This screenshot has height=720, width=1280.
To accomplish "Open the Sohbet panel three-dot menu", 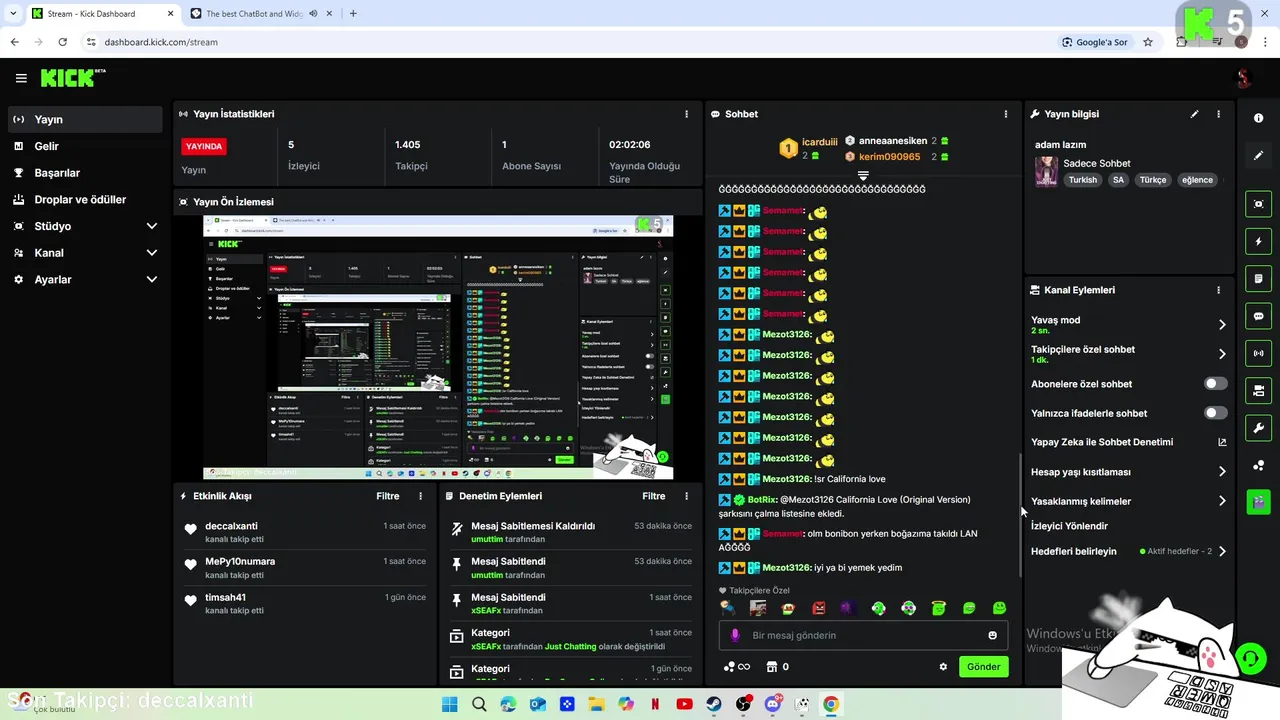I will pos(1006,114).
